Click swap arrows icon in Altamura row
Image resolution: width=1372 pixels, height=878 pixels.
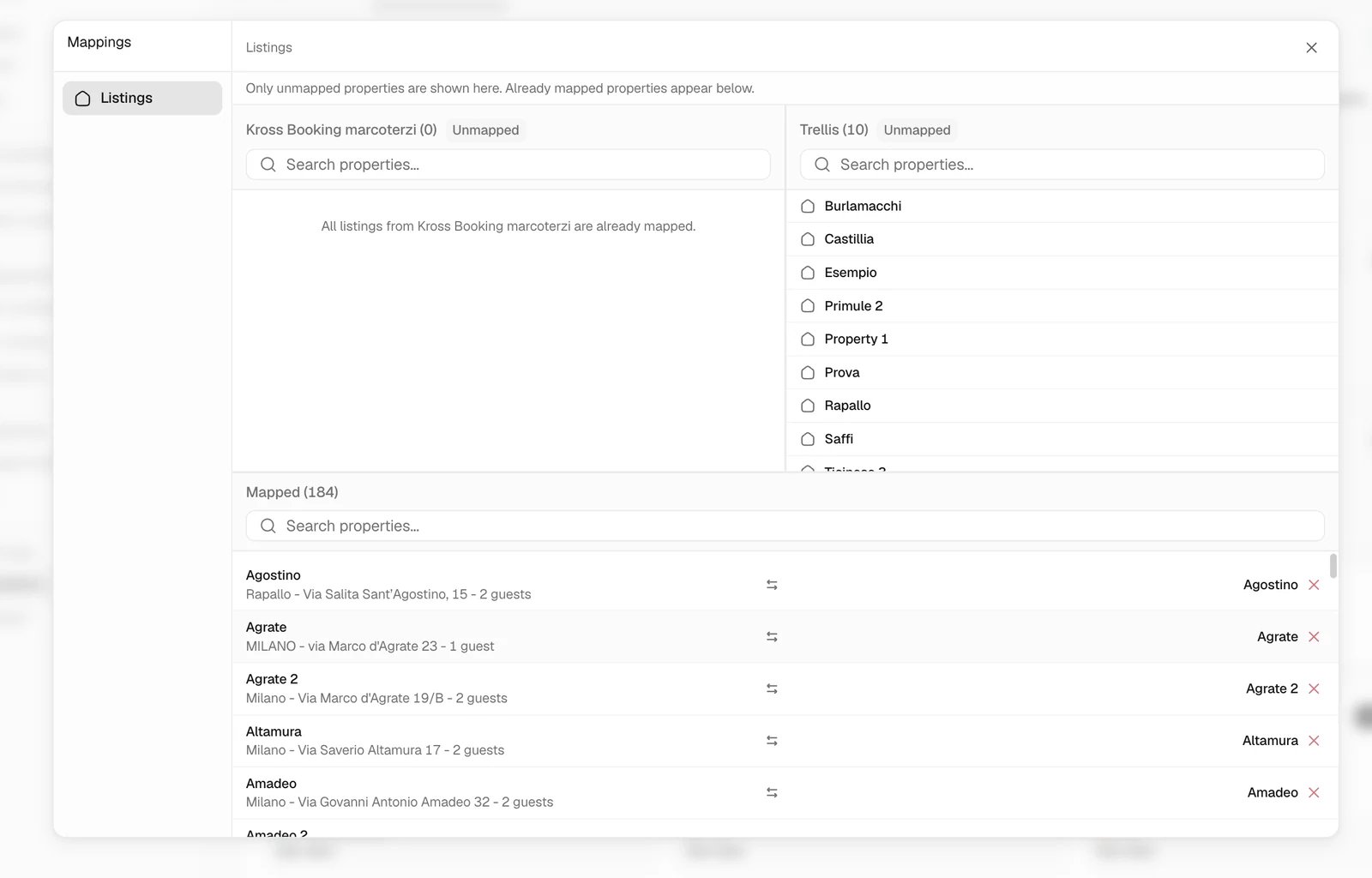coord(772,741)
